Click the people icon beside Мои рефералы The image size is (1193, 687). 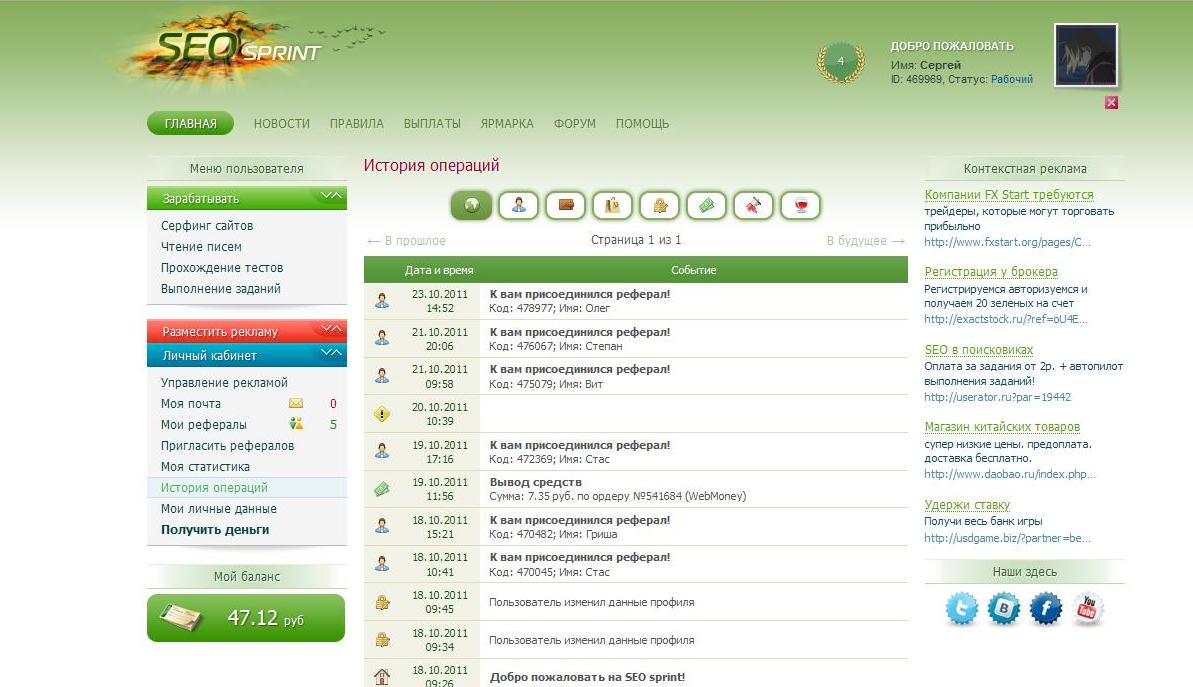pyautogui.click(x=296, y=424)
